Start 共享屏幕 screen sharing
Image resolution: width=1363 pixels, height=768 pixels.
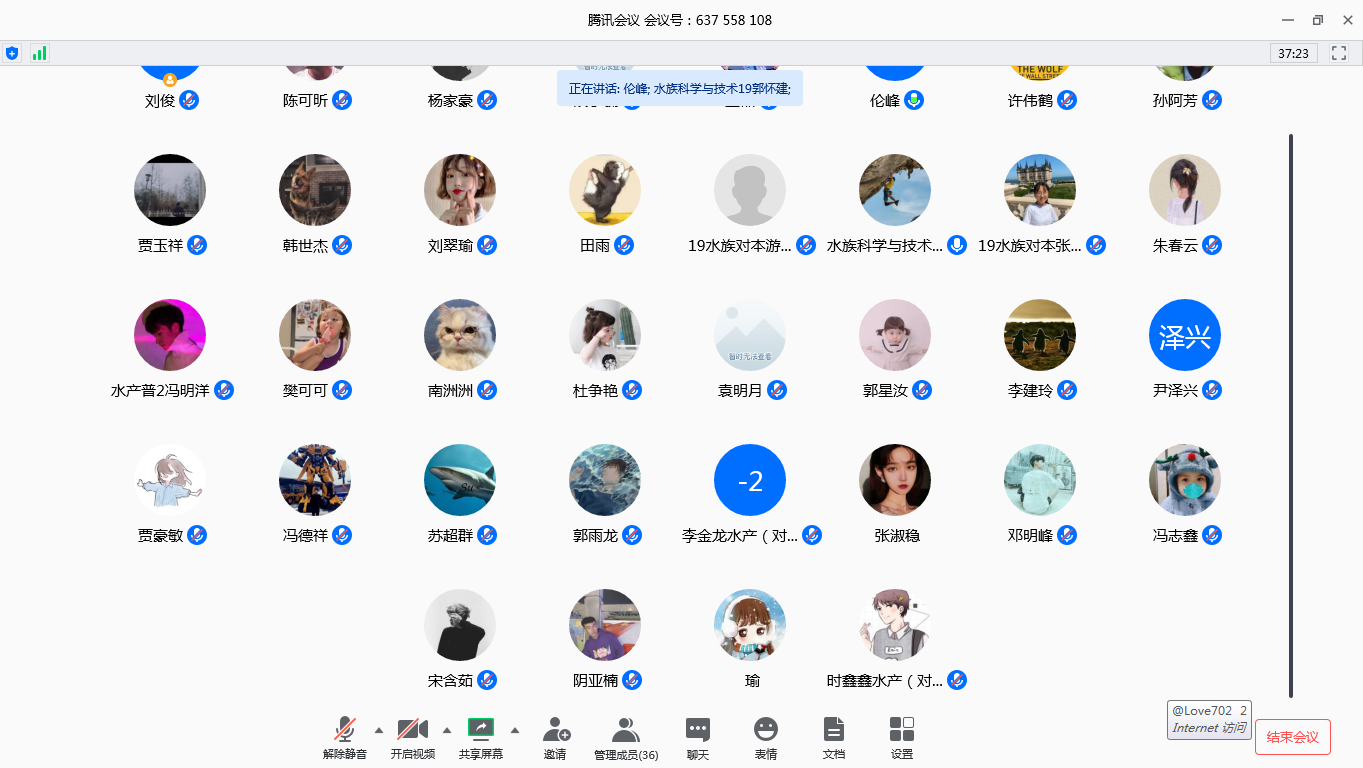pos(481,738)
